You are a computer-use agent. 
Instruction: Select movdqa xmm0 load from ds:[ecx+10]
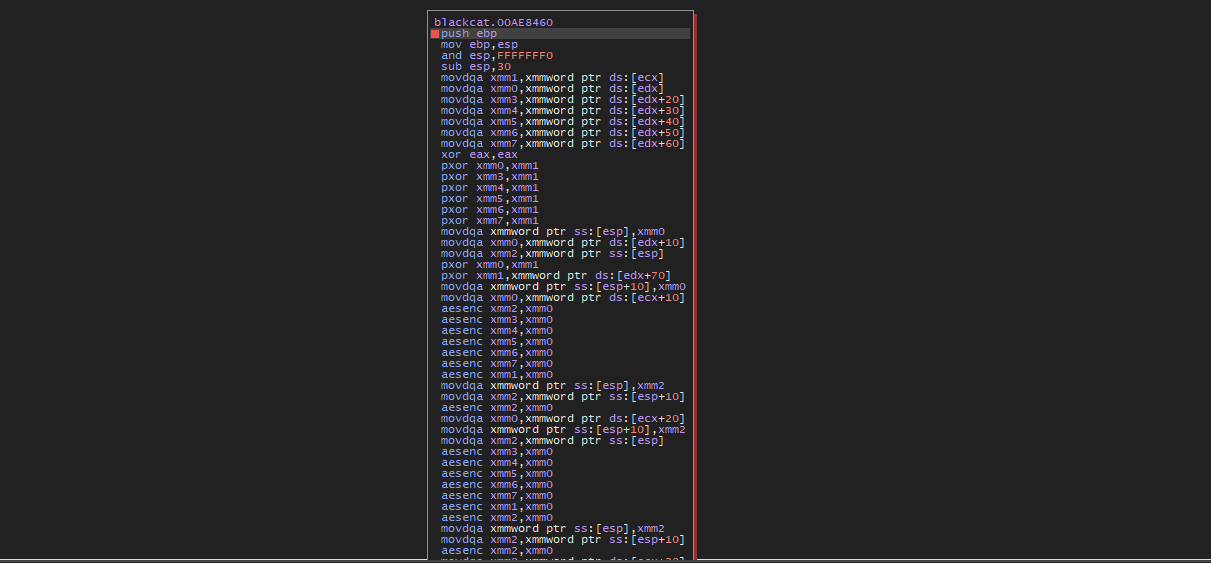[562, 298]
